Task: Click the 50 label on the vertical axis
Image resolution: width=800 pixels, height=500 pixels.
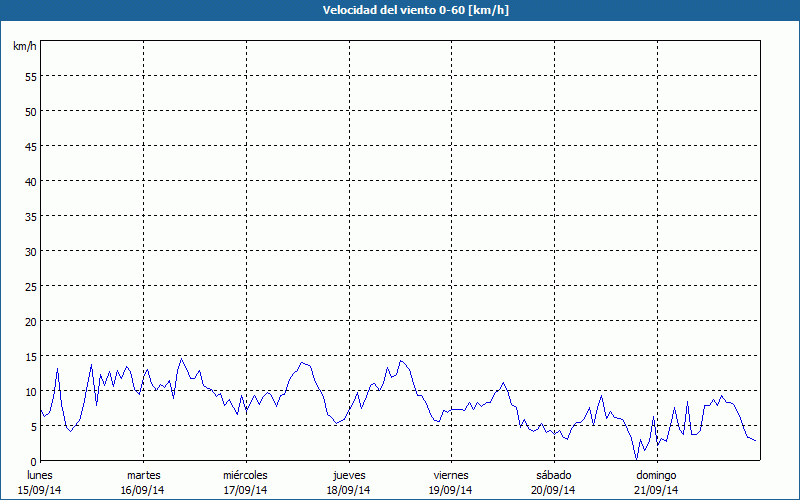Action: pos(30,111)
